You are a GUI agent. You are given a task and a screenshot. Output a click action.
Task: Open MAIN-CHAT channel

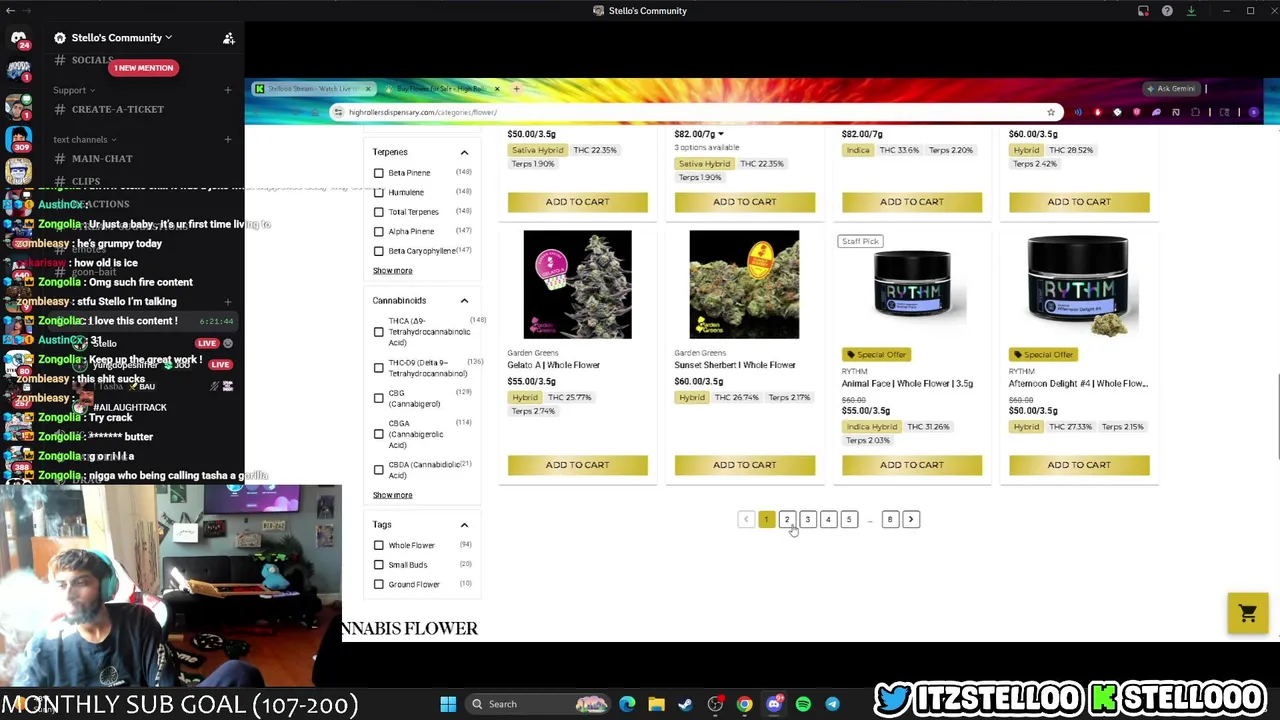(101, 158)
